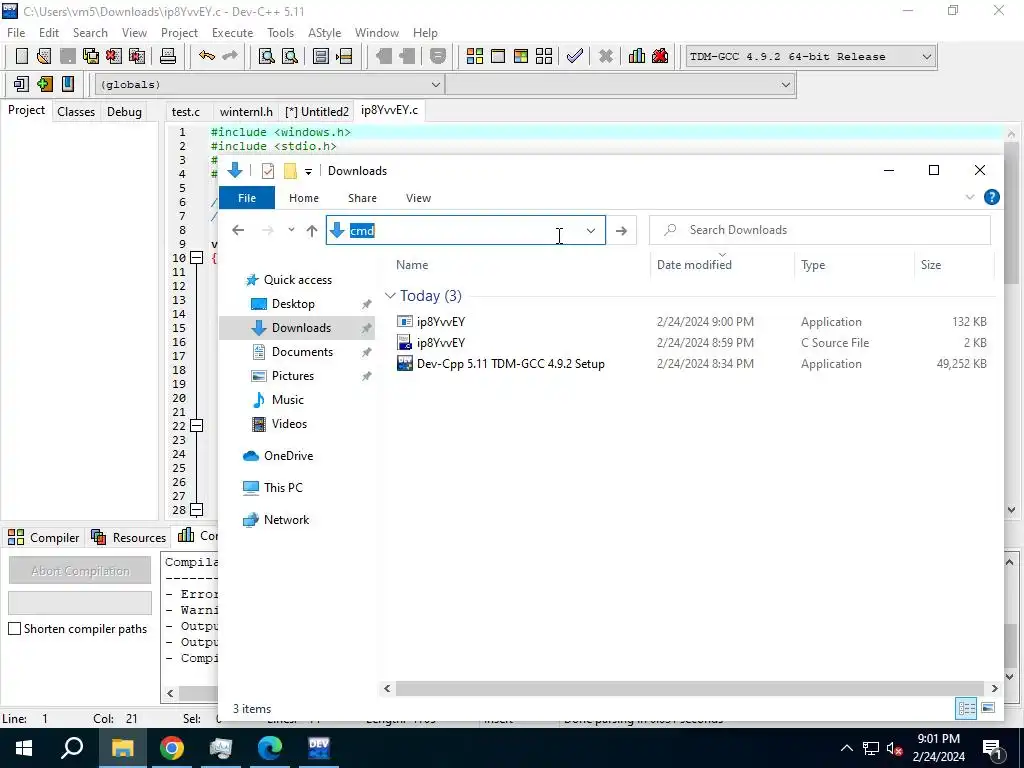Screen dimensions: 1024x768
Task: Open Explorer Help with blue question mark
Action: 991,197
